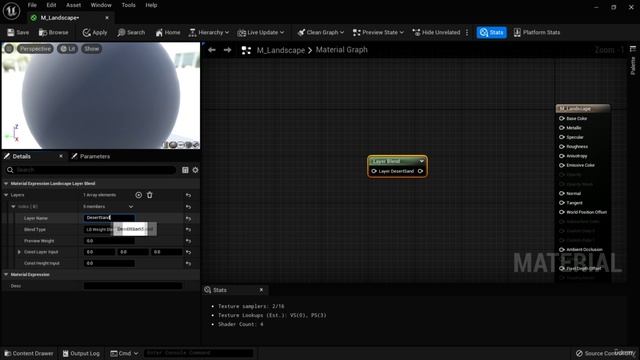This screenshot has height=360, width=640.
Task: Open the Edit menu
Action: (x=51, y=5)
